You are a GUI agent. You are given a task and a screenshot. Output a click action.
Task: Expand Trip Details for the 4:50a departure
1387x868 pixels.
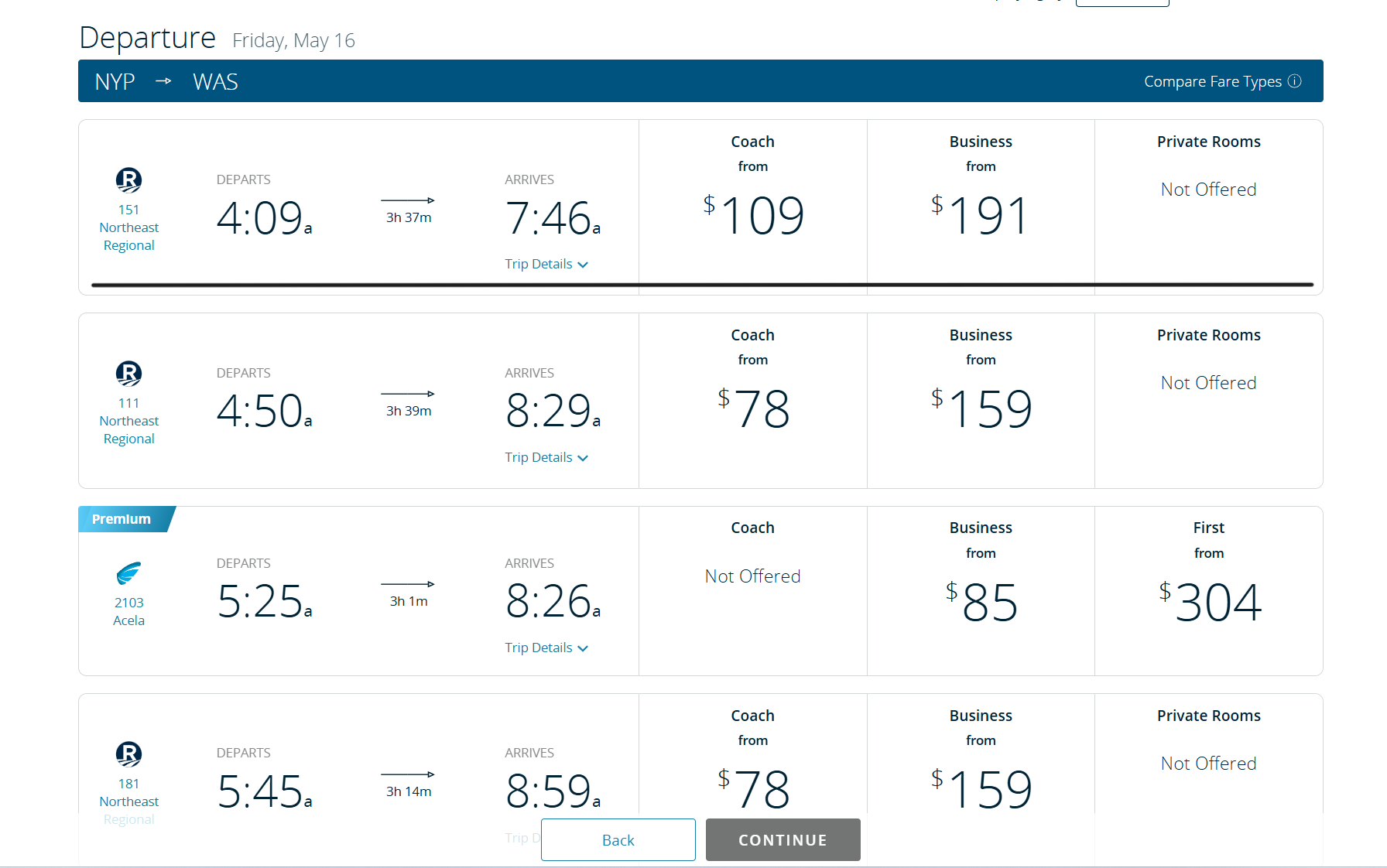click(x=546, y=457)
